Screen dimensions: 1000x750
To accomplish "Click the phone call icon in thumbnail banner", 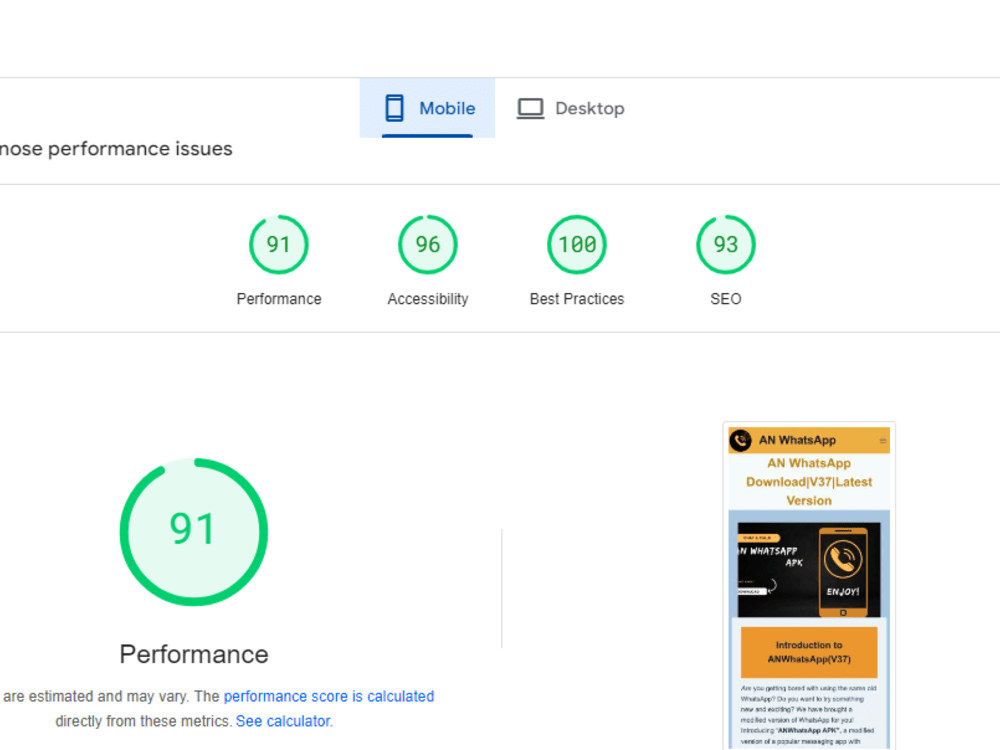I will 843,559.
